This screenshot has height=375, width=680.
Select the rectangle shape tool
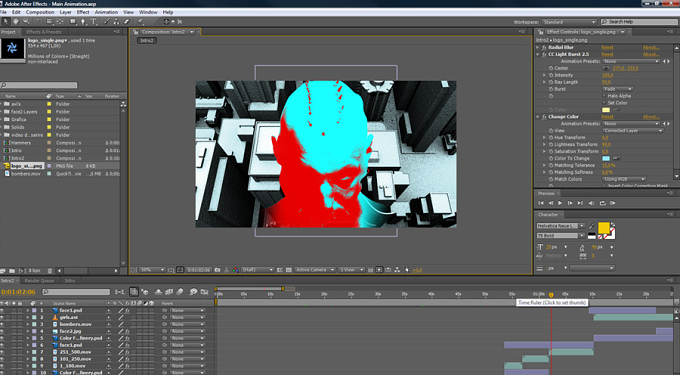click(x=73, y=21)
